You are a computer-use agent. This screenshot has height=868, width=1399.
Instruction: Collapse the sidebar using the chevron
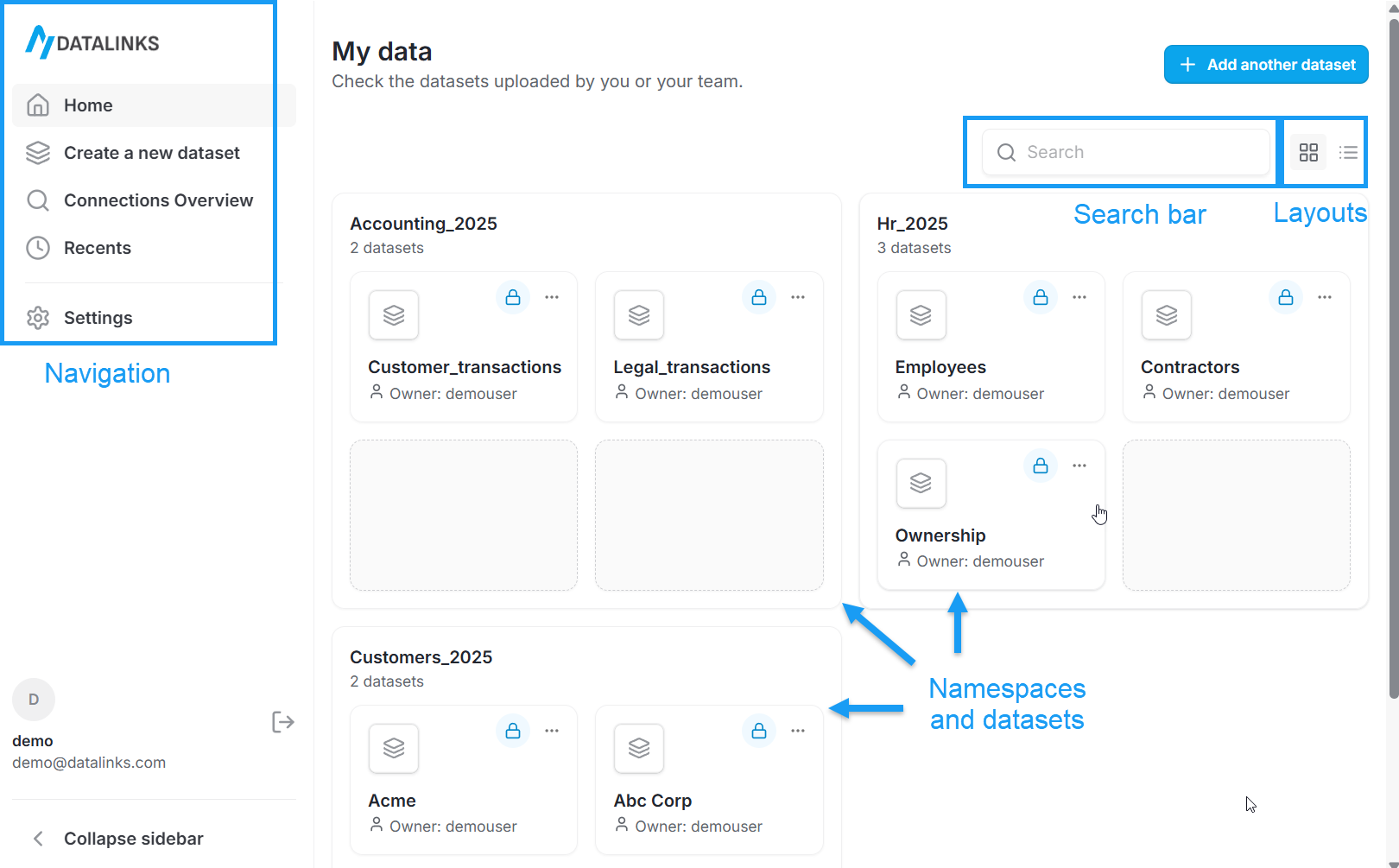click(x=38, y=838)
